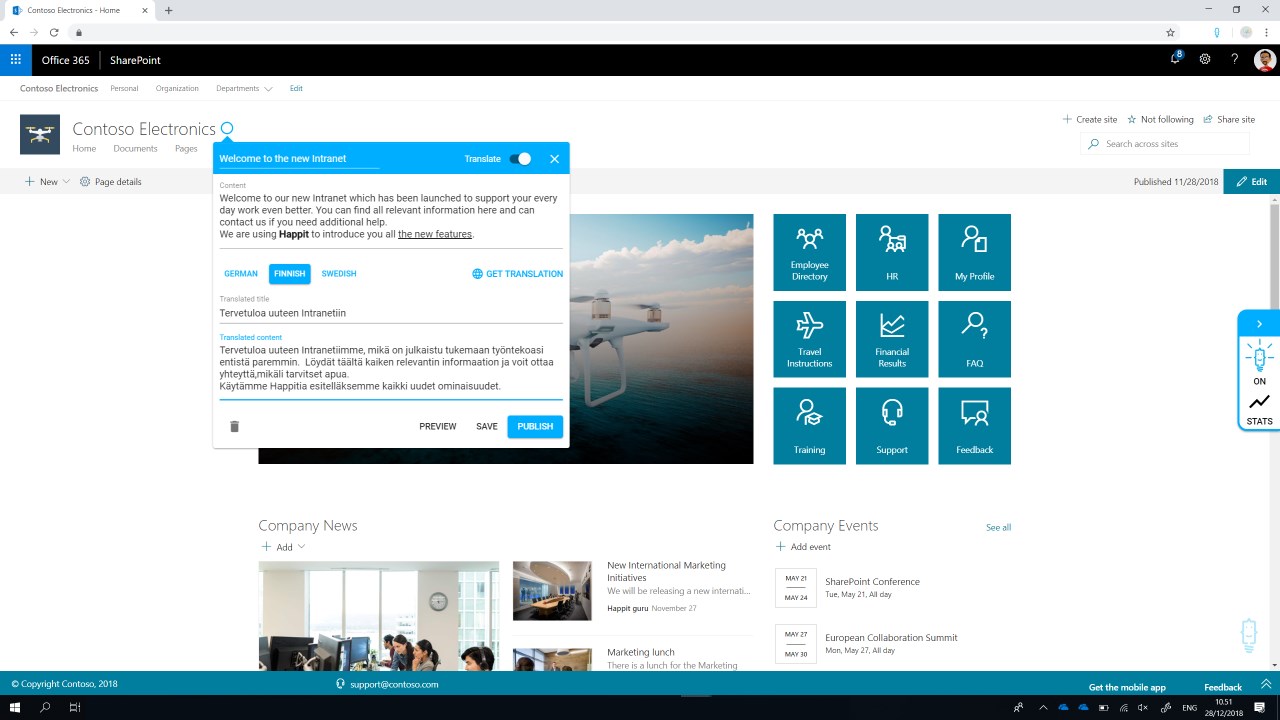The width and height of the screenshot is (1280, 720).
Task: Select the Swedish language tab
Action: 339,274
